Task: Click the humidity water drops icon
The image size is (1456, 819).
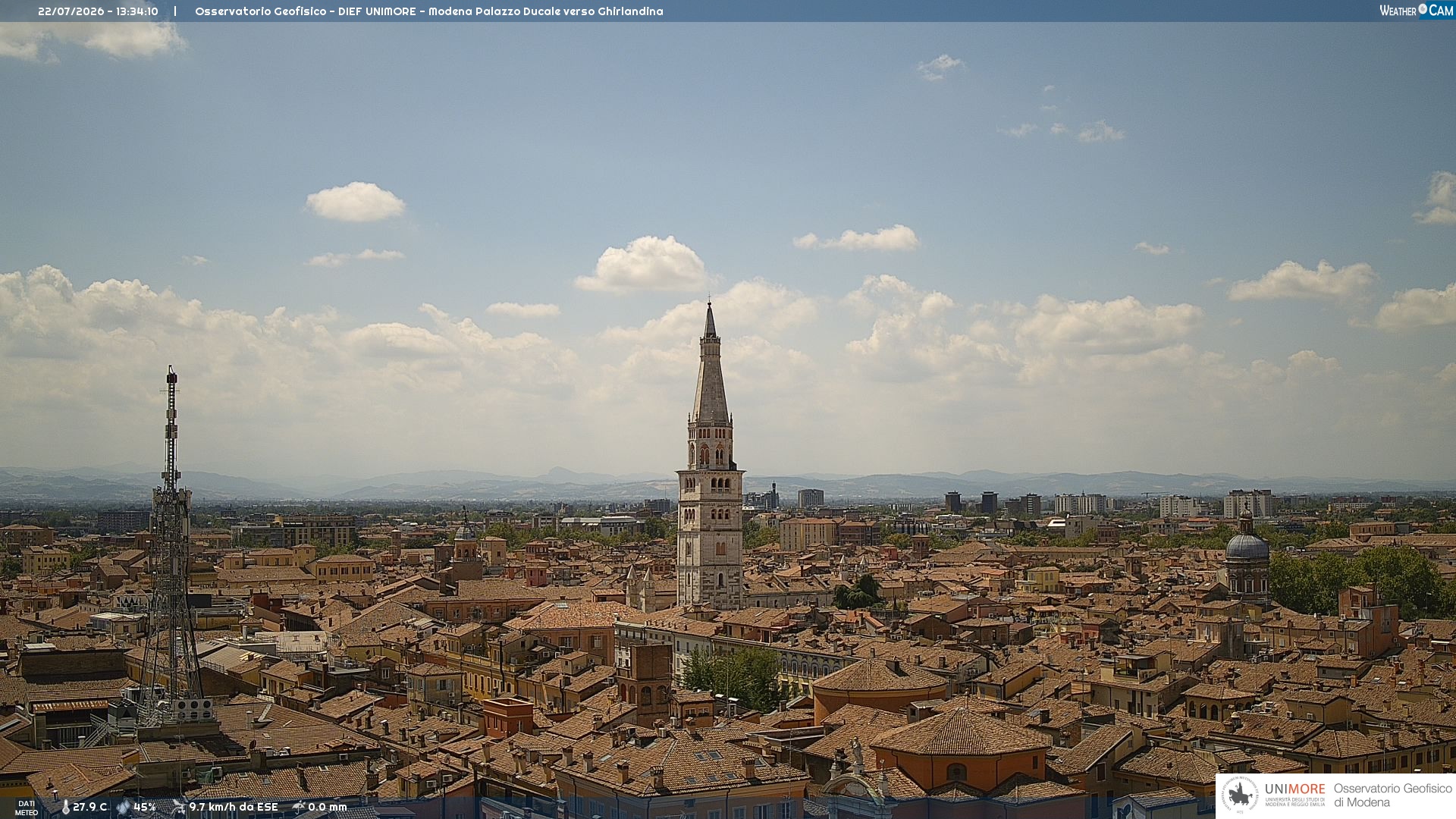Action: point(123,807)
